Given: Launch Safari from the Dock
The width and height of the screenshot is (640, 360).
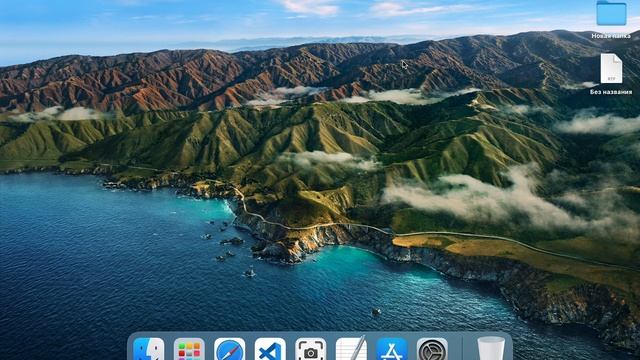Looking at the screenshot, I should [x=229, y=349].
